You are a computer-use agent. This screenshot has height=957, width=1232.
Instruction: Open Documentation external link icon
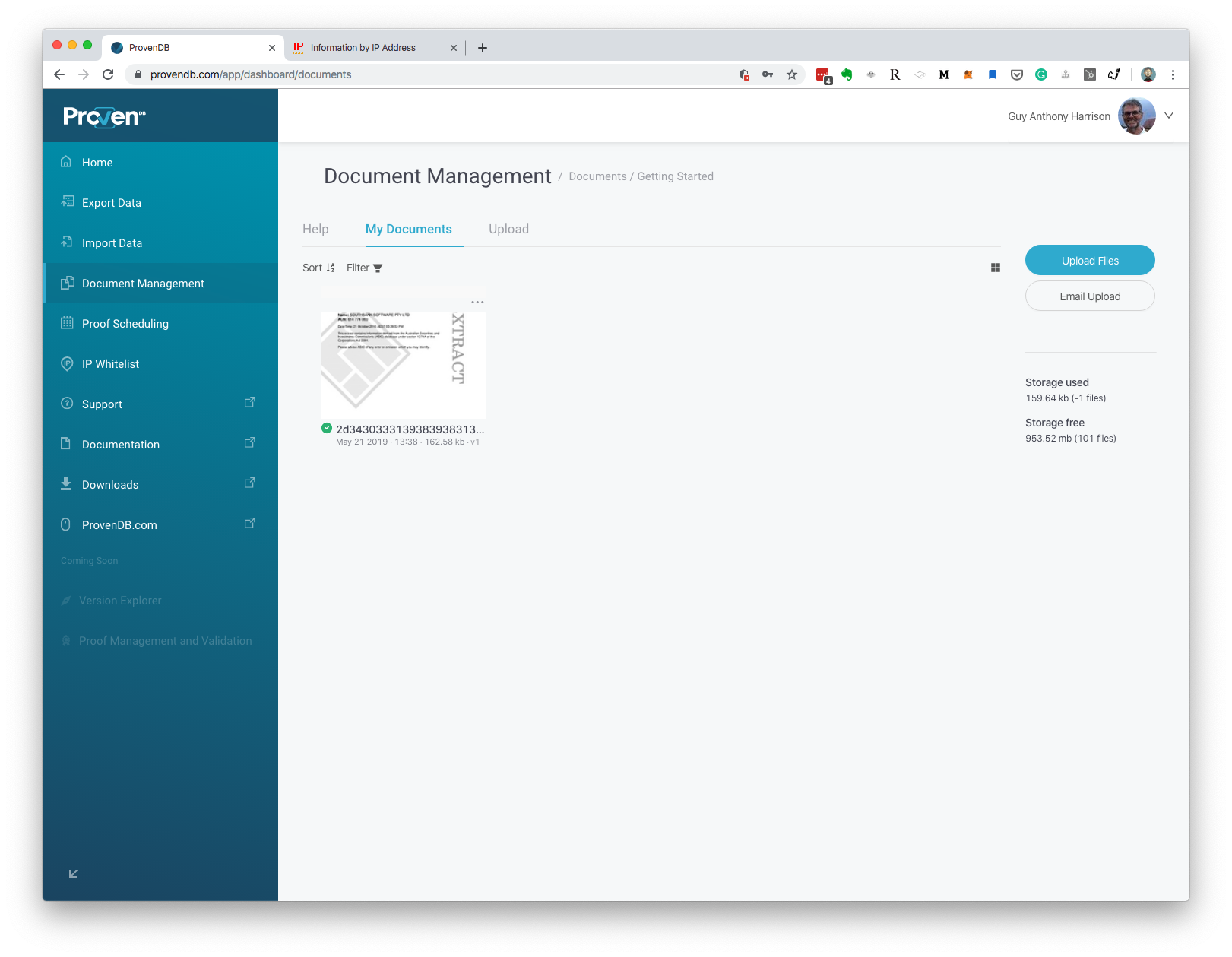(x=249, y=442)
